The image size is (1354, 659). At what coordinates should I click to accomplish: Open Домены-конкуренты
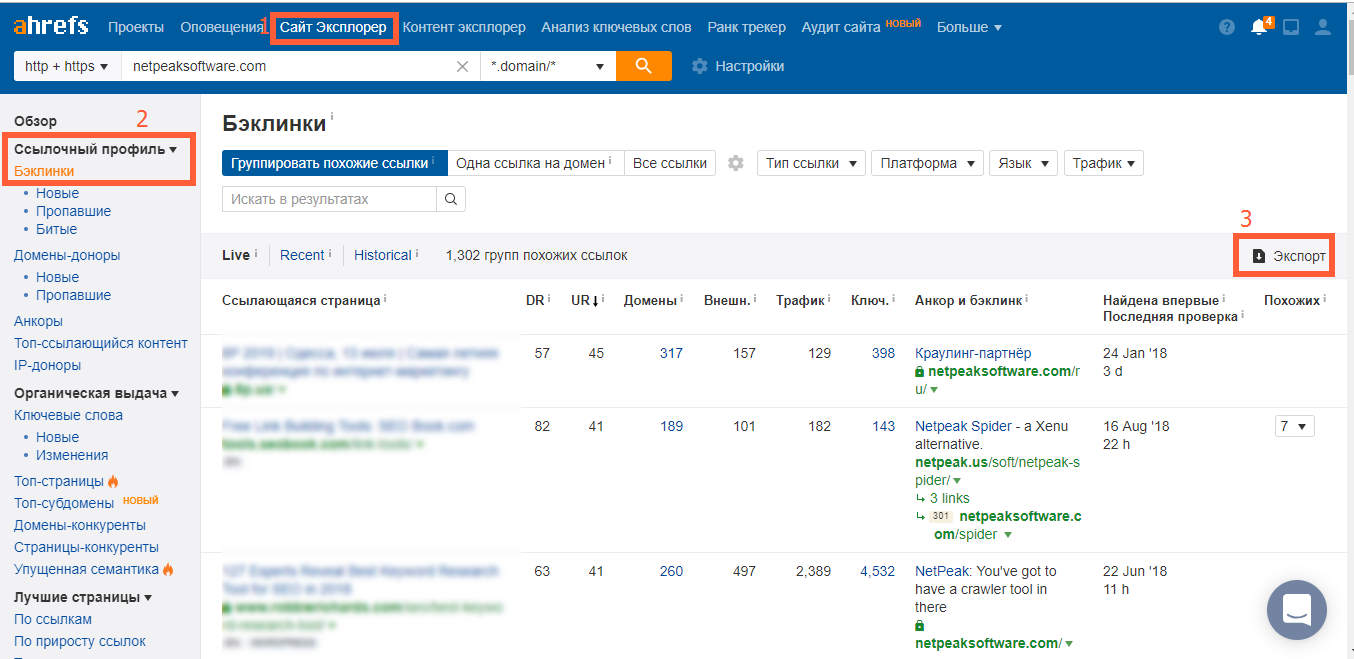click(x=80, y=525)
